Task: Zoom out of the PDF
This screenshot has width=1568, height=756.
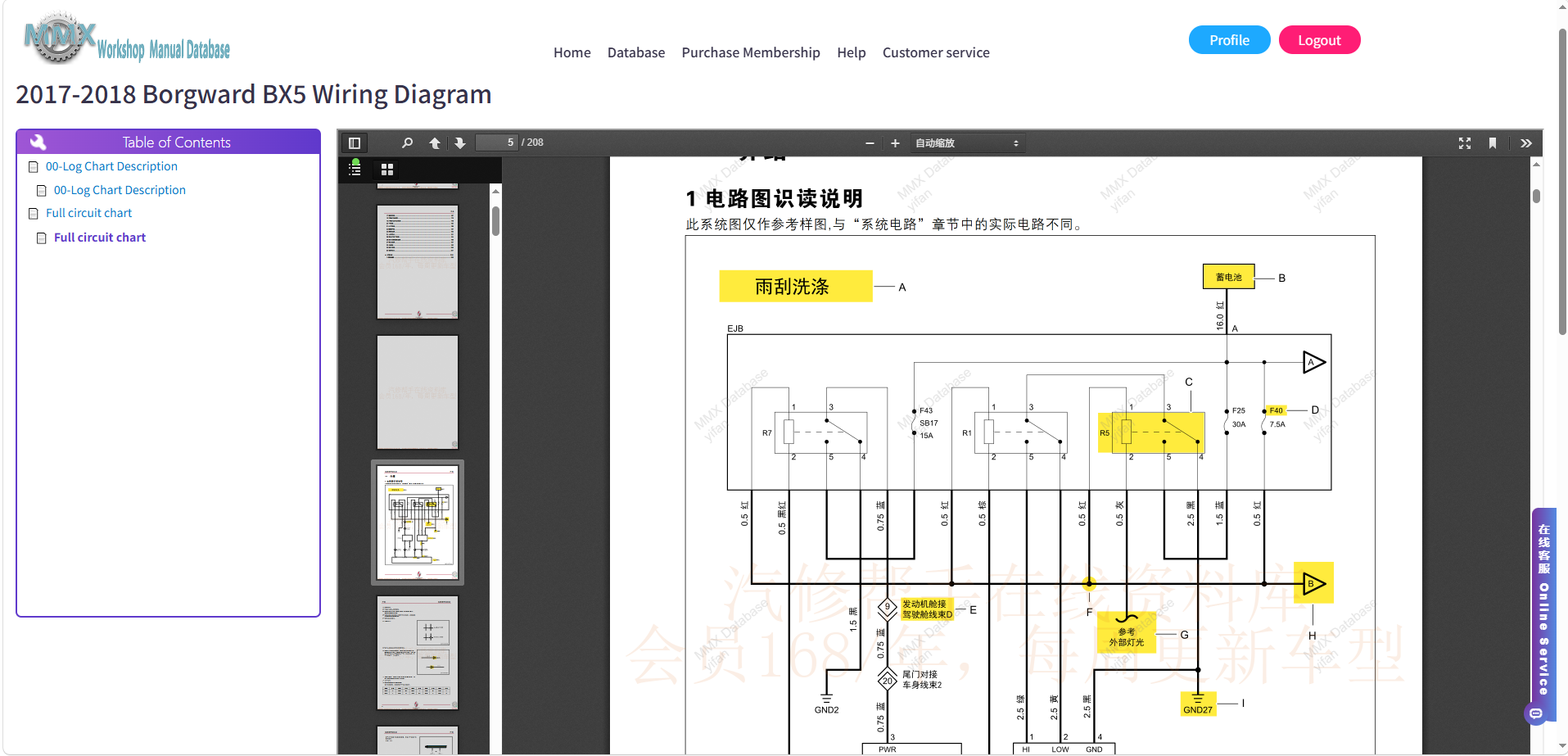Action: point(870,143)
